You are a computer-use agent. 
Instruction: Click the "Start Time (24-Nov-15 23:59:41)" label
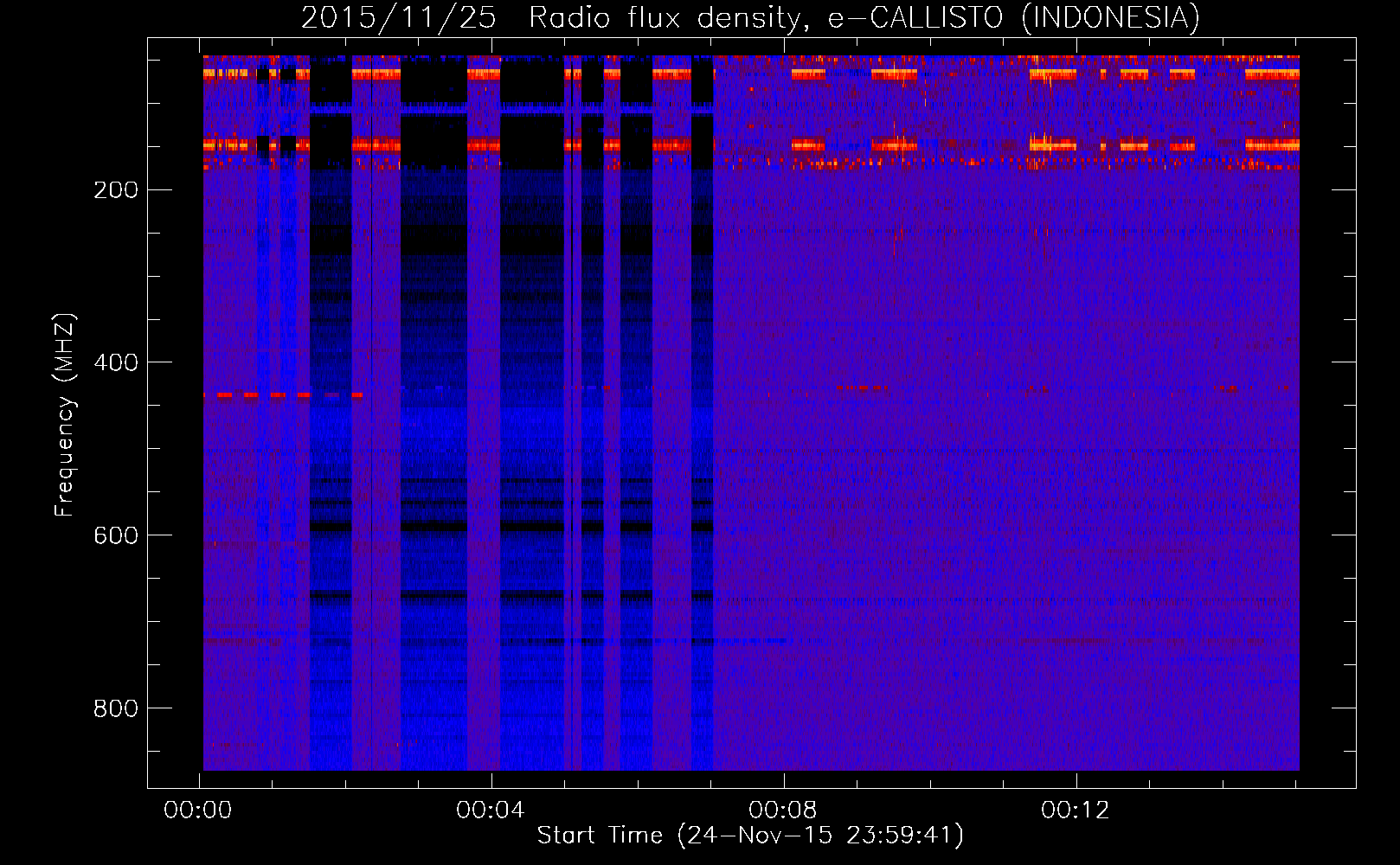pyautogui.click(x=750, y=836)
